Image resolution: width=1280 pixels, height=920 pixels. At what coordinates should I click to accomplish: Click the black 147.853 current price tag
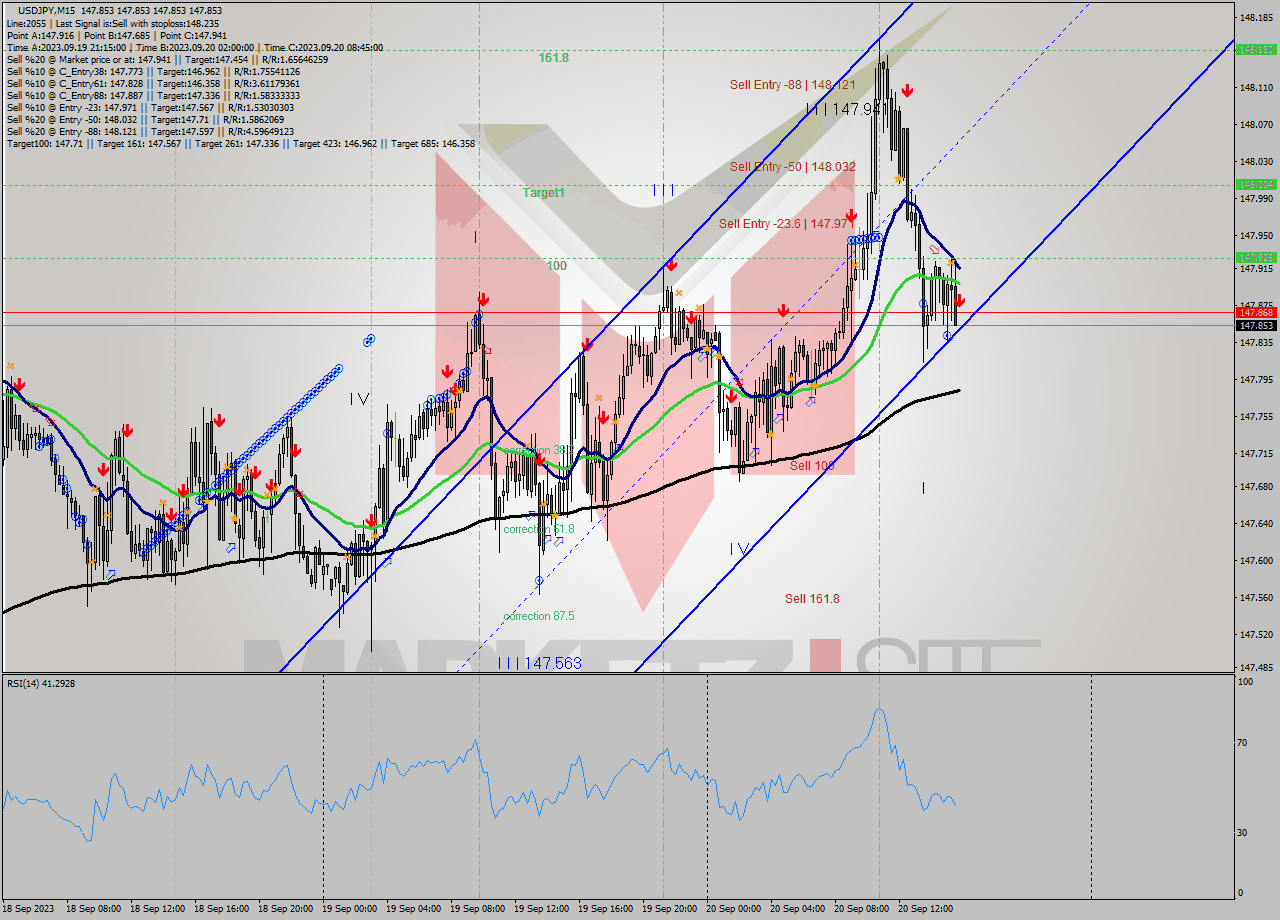[x=1256, y=325]
